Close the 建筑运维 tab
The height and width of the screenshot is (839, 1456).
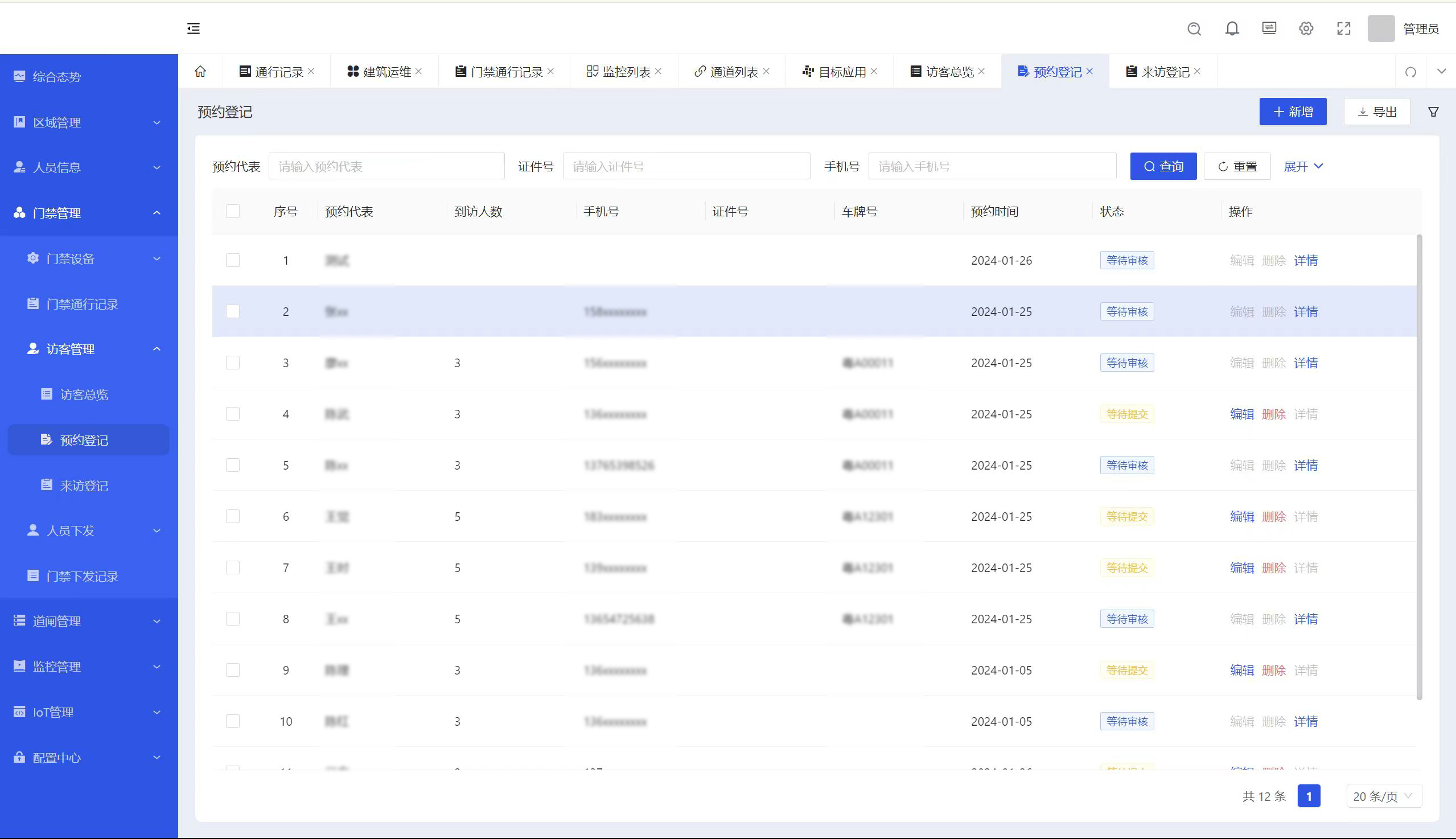tap(419, 71)
